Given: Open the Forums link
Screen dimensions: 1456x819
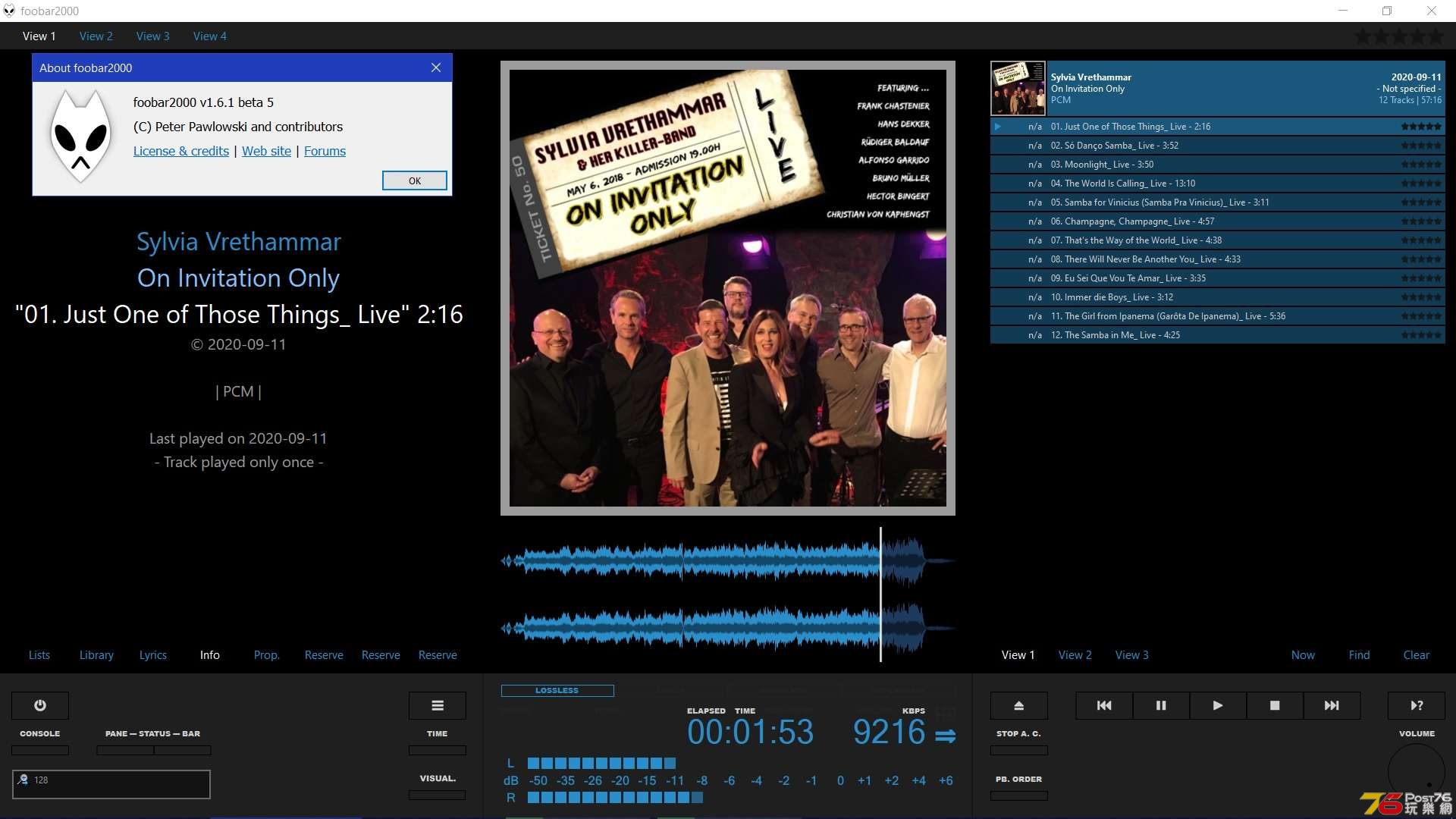Looking at the screenshot, I should [x=325, y=151].
